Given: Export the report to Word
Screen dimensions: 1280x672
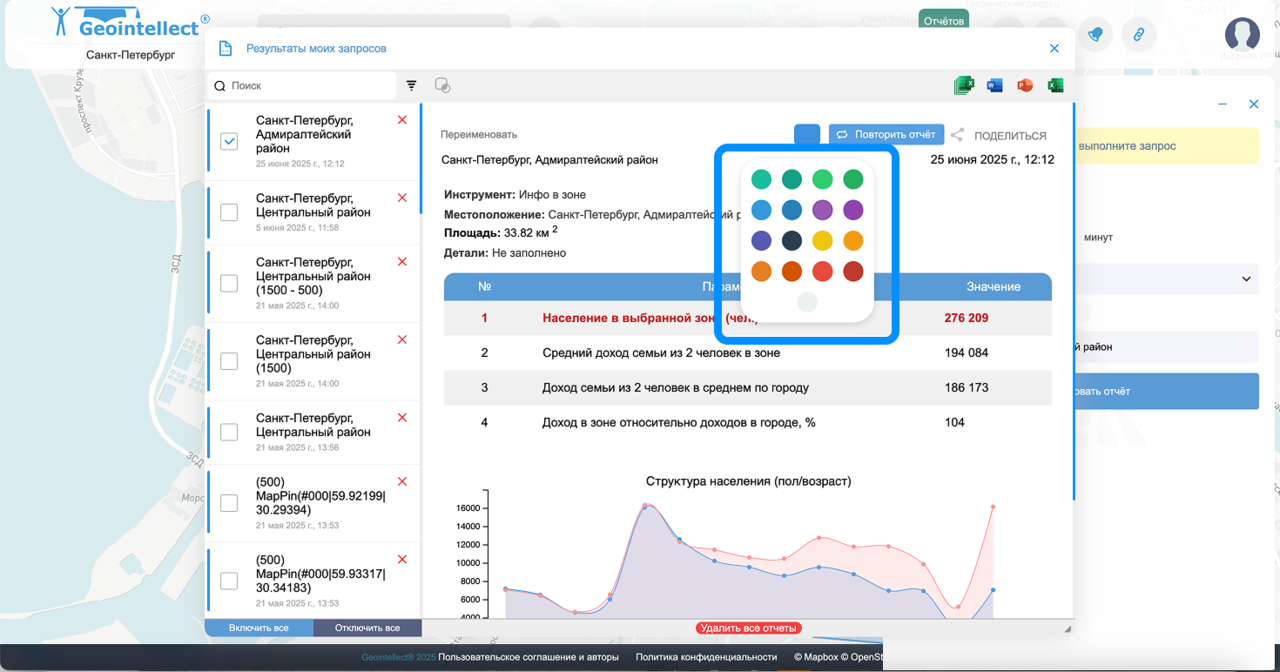Looking at the screenshot, I should (994, 86).
